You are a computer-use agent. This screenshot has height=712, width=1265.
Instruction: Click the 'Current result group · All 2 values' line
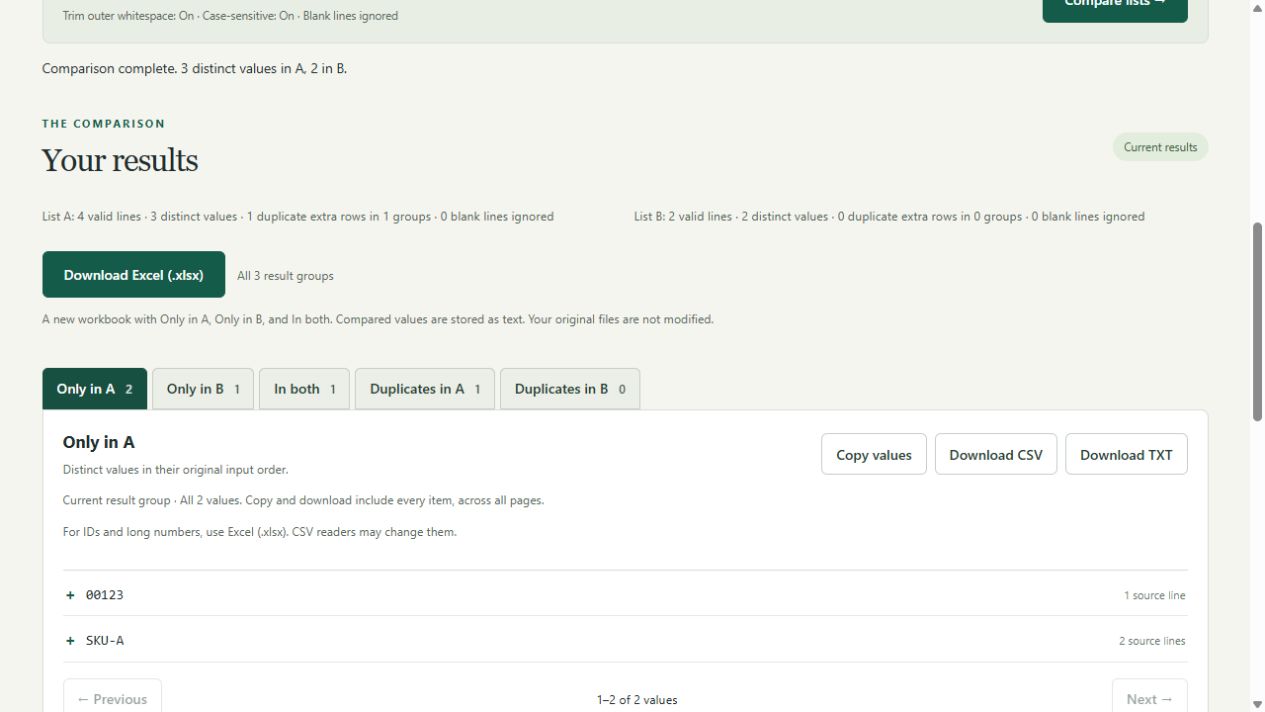point(303,500)
